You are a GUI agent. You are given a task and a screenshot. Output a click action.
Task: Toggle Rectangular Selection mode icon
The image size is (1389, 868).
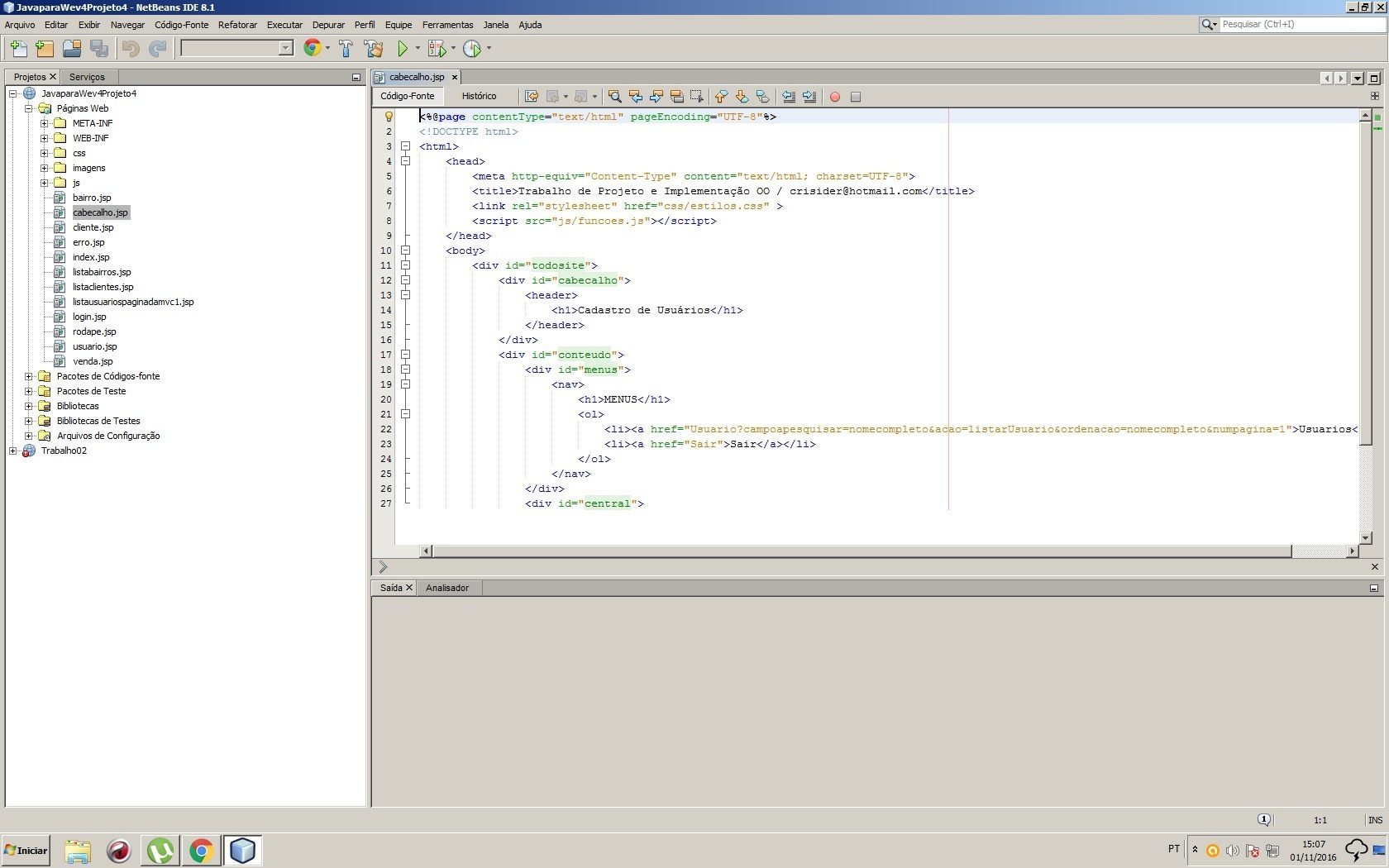pos(697,97)
